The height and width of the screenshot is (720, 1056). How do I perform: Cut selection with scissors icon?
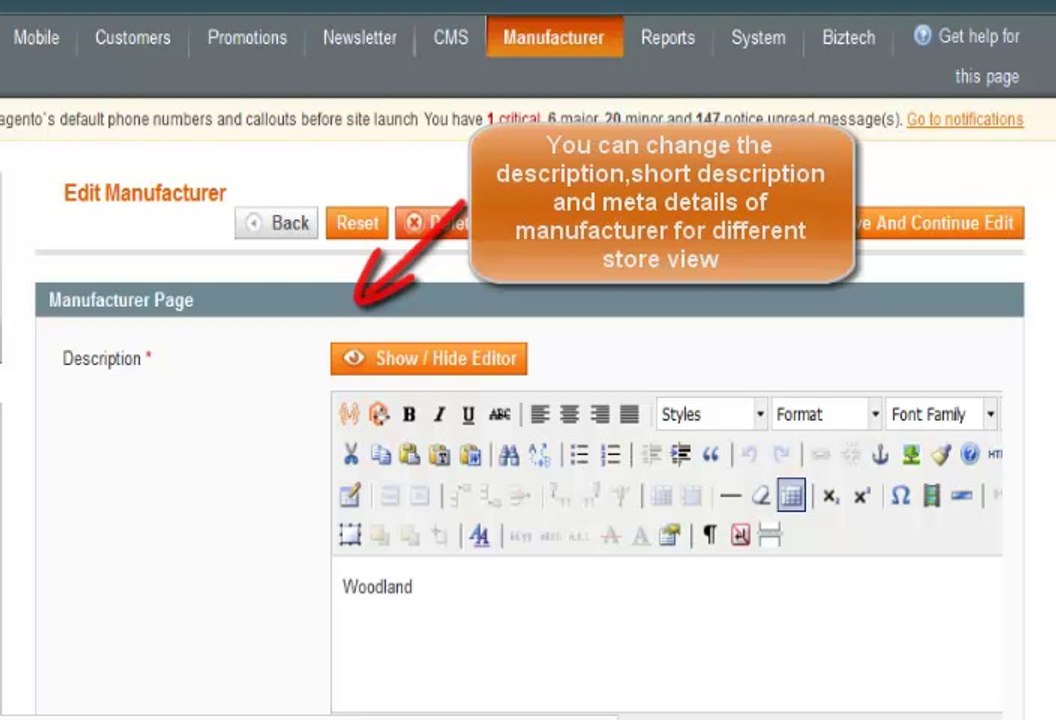coord(350,455)
